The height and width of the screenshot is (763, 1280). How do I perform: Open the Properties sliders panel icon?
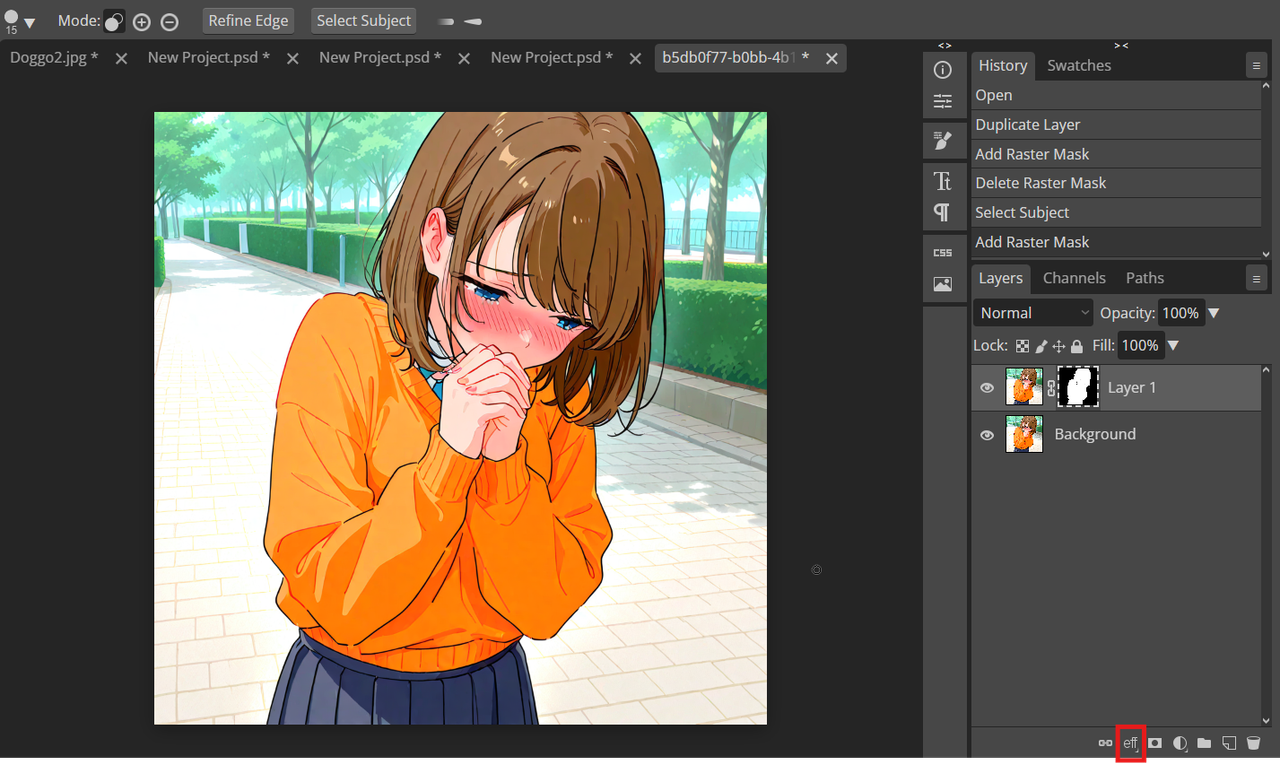click(942, 101)
